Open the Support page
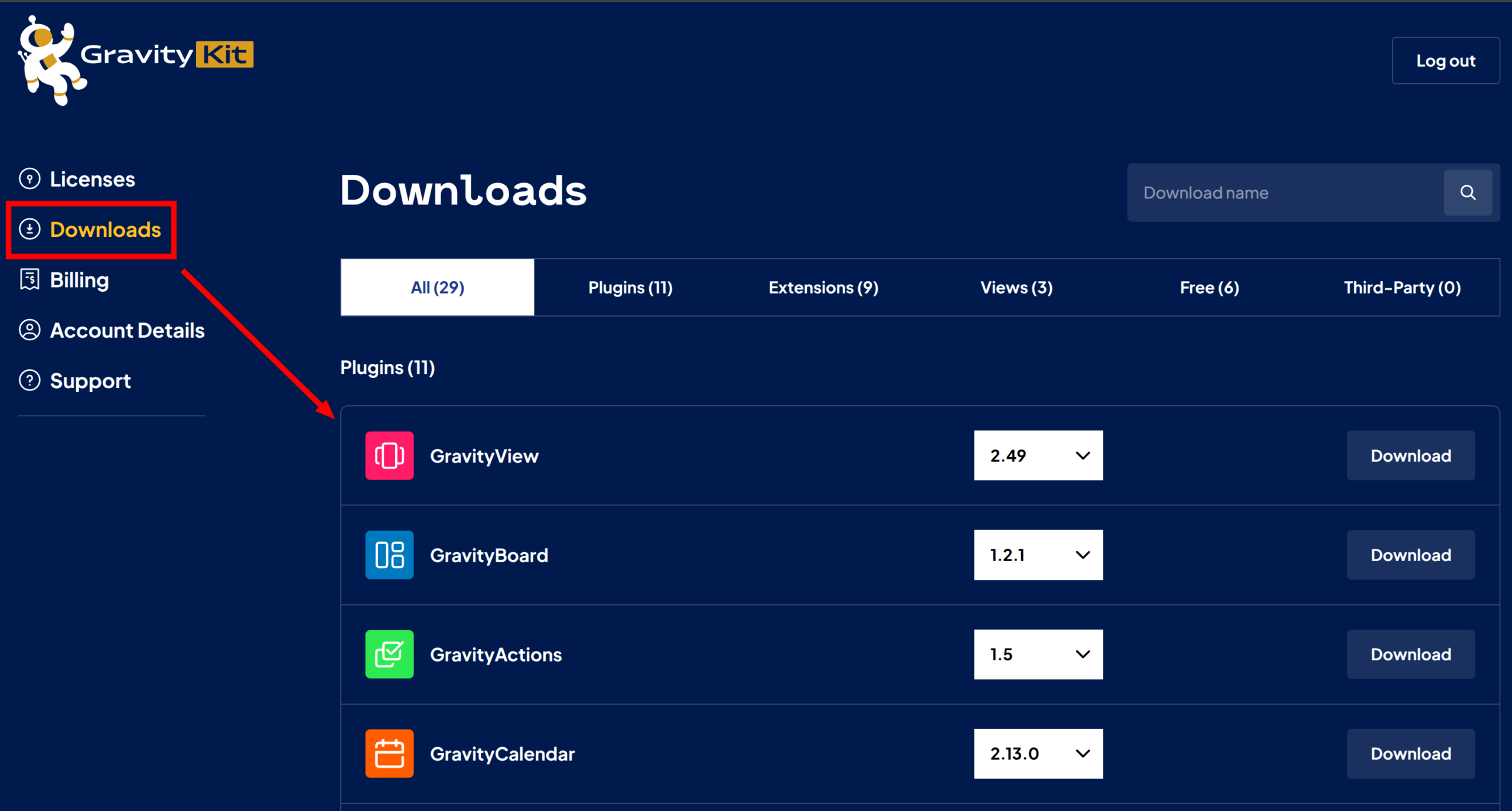Image resolution: width=1512 pixels, height=811 pixels. click(90, 381)
